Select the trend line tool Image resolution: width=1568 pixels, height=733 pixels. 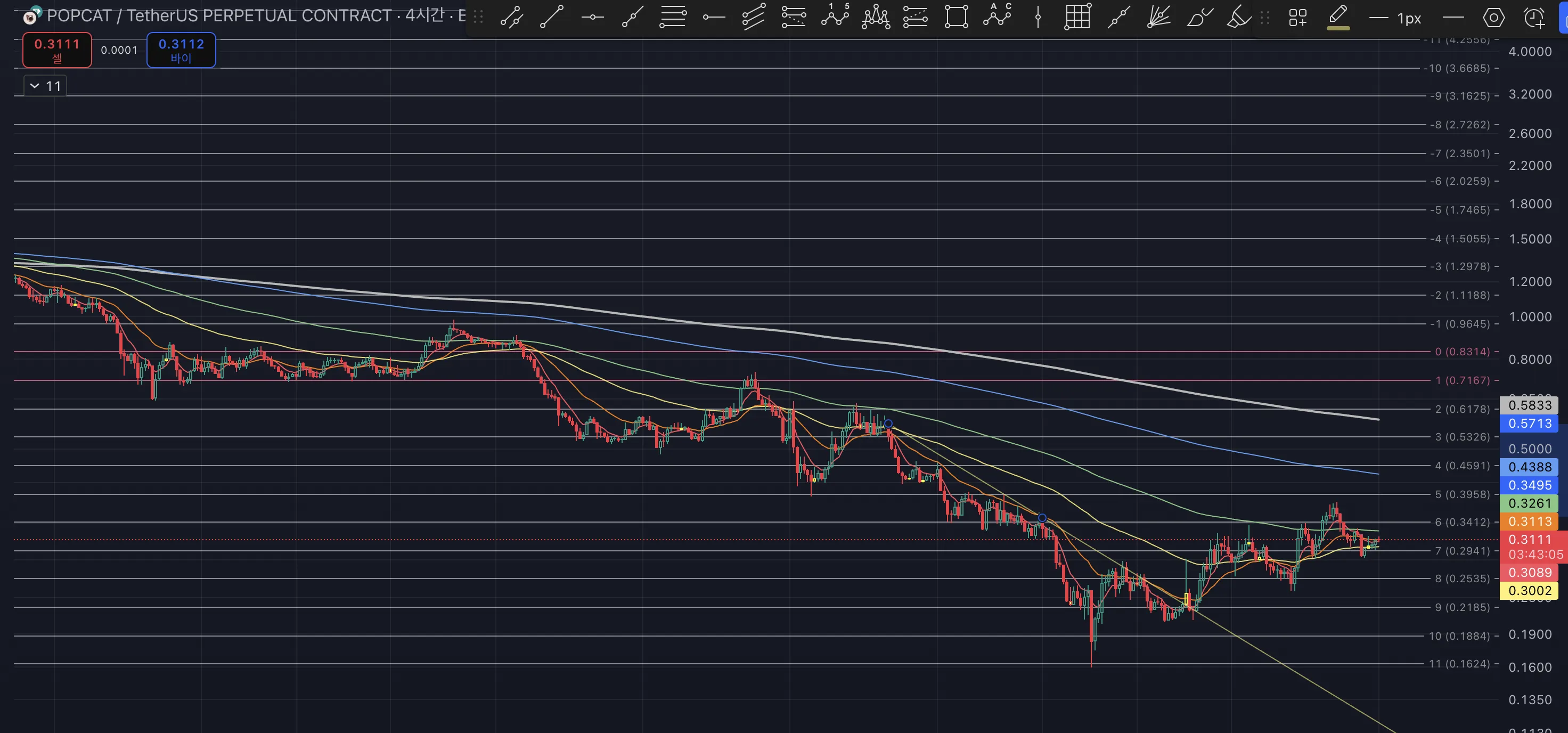(551, 17)
